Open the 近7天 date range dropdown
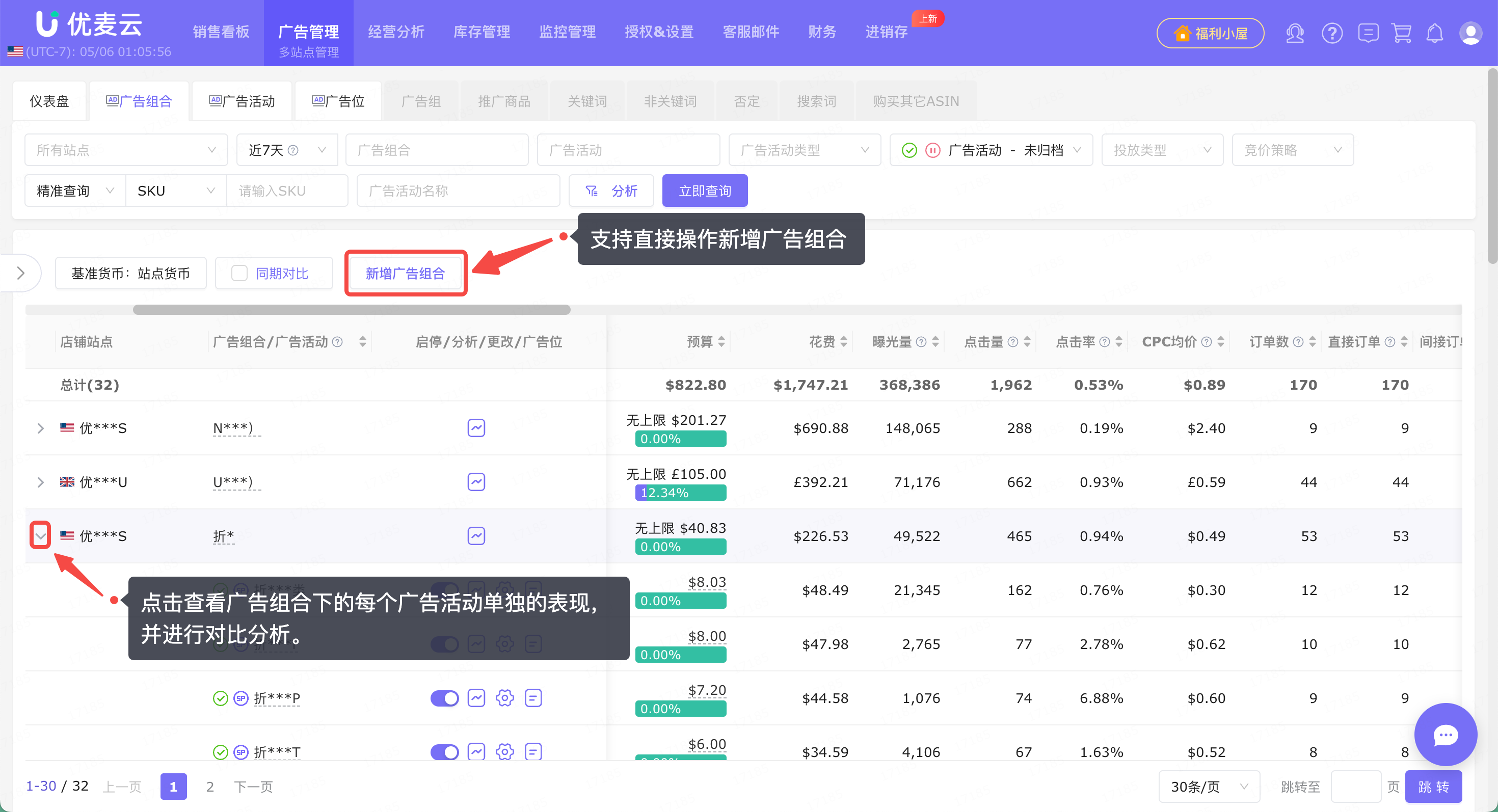Viewport: 1498px width, 812px height. click(287, 150)
